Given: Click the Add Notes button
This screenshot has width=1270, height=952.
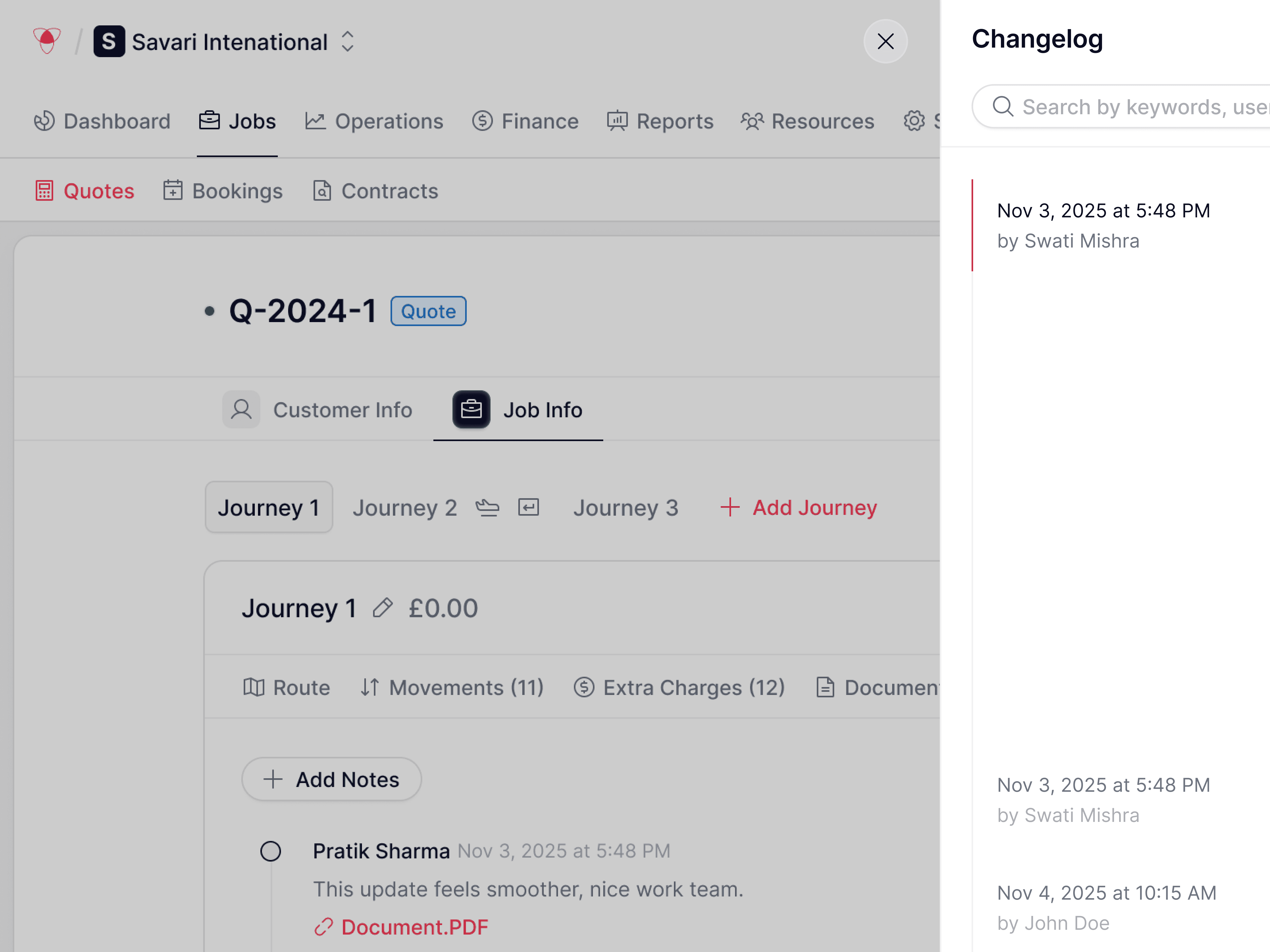Looking at the screenshot, I should [x=331, y=779].
